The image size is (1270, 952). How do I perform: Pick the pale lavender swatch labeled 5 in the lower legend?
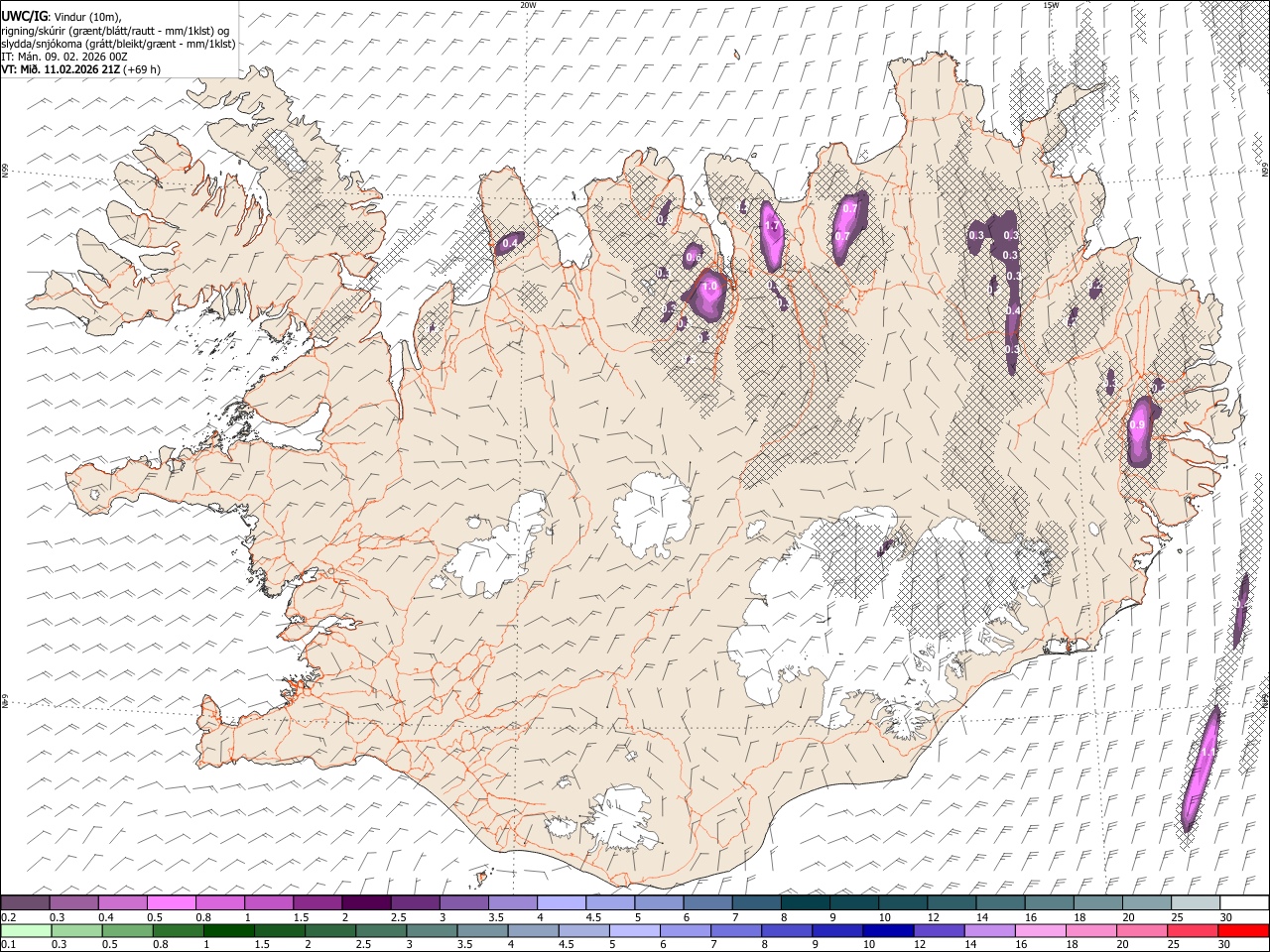click(635, 930)
